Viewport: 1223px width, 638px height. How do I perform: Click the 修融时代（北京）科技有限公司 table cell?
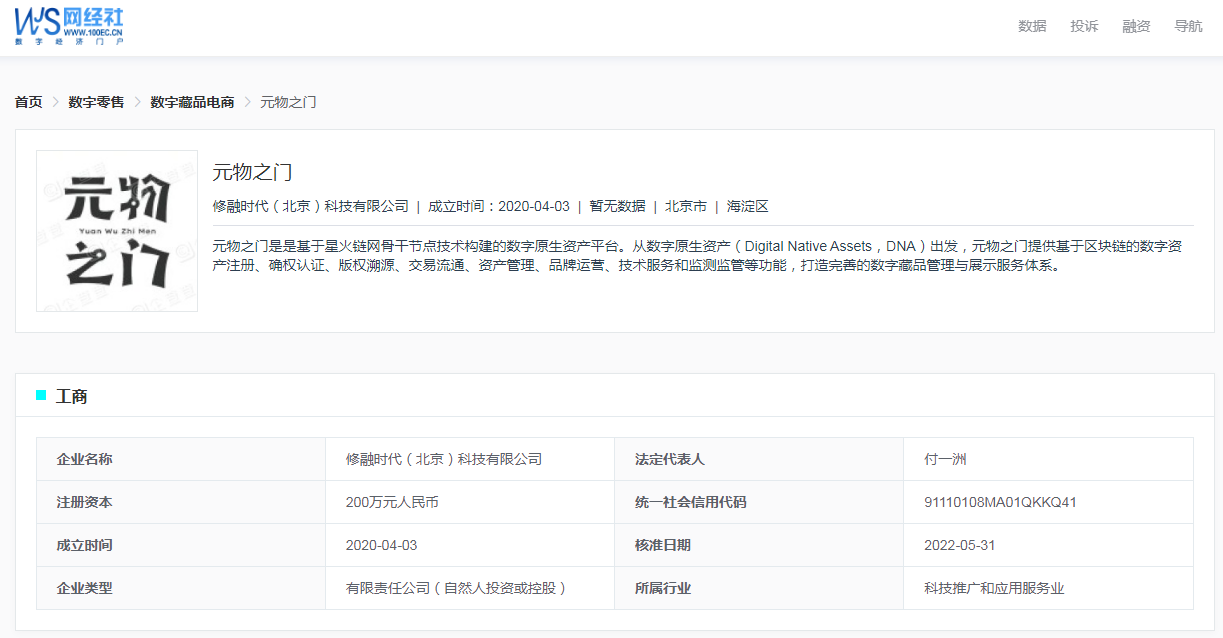(x=470, y=459)
